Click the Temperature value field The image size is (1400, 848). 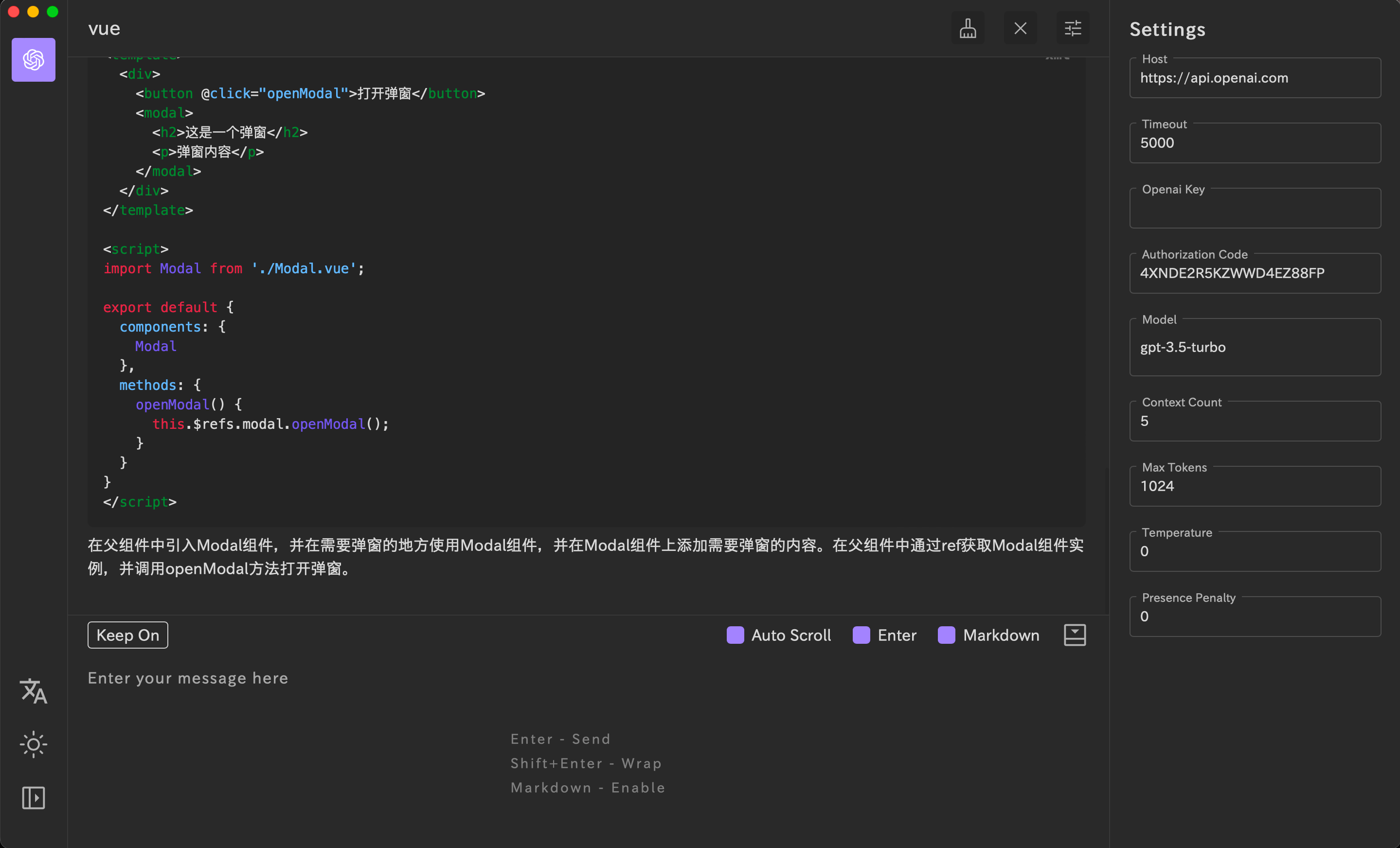point(1255,551)
